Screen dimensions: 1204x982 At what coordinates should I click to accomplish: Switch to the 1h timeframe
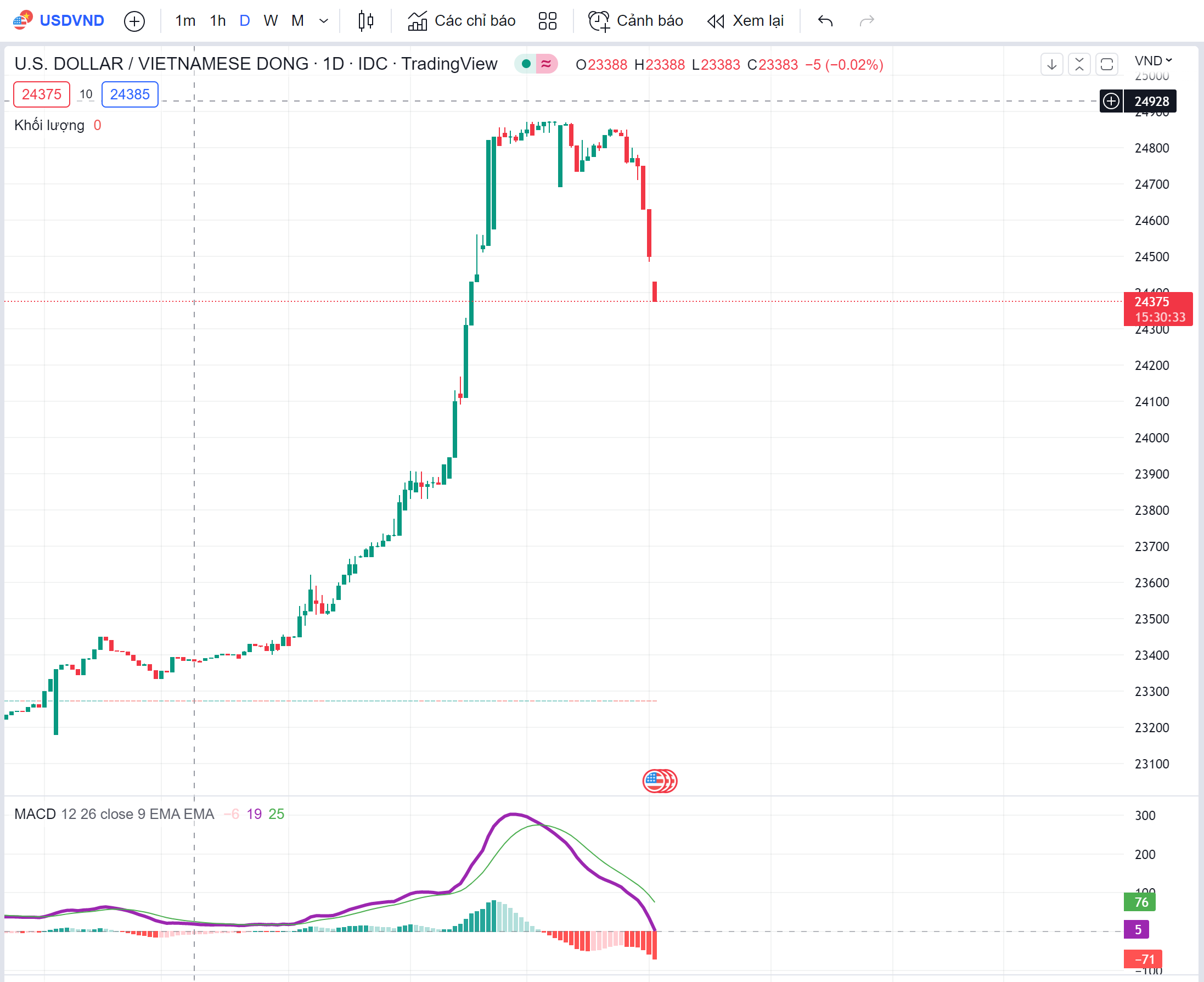218,21
